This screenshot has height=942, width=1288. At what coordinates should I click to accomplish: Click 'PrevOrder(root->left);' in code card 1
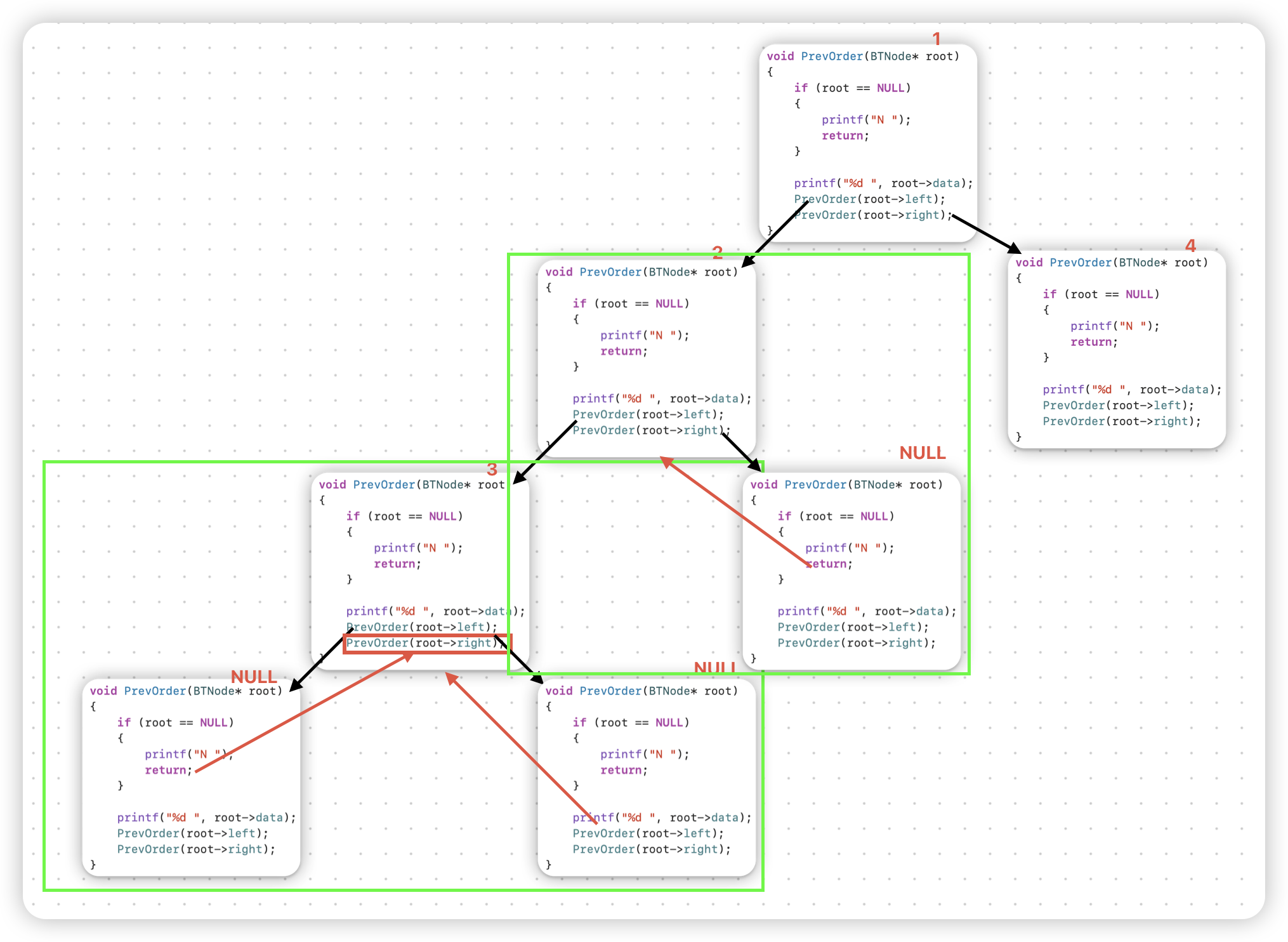pos(869,199)
